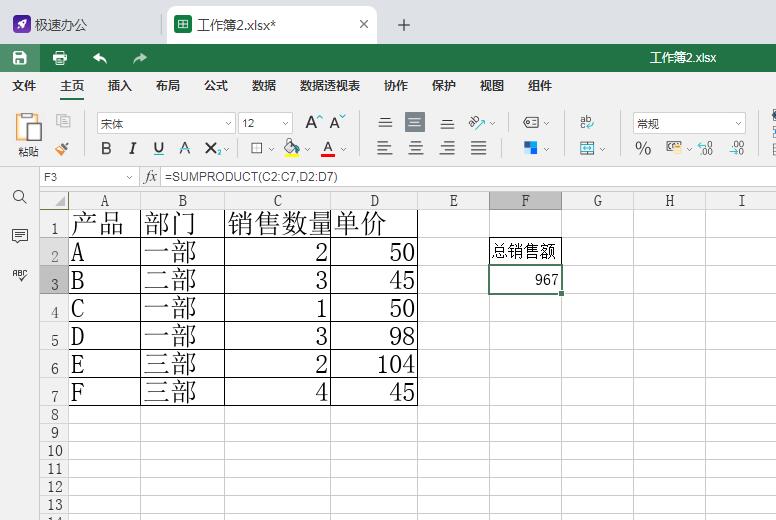The image size is (776, 520).
Task: Toggle Strikethrough formatting
Action: 185,148
